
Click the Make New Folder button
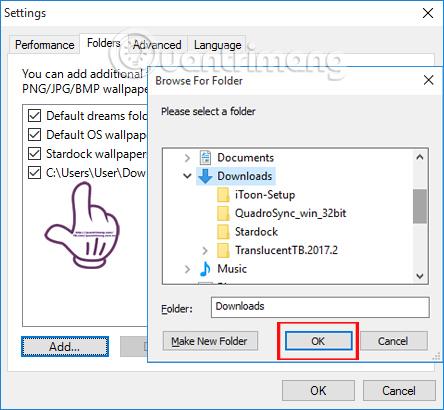[210, 341]
